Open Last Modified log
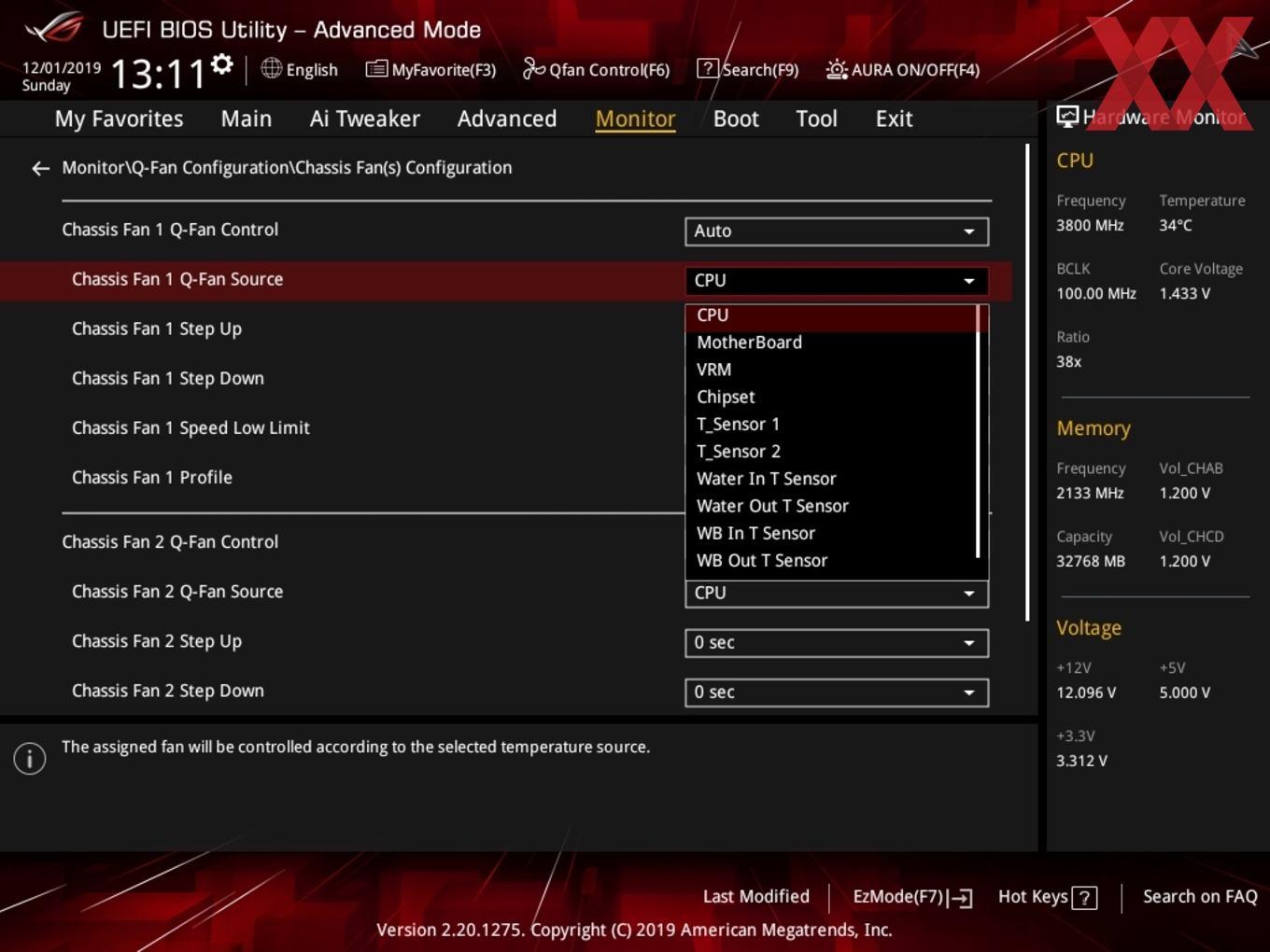 (x=755, y=896)
